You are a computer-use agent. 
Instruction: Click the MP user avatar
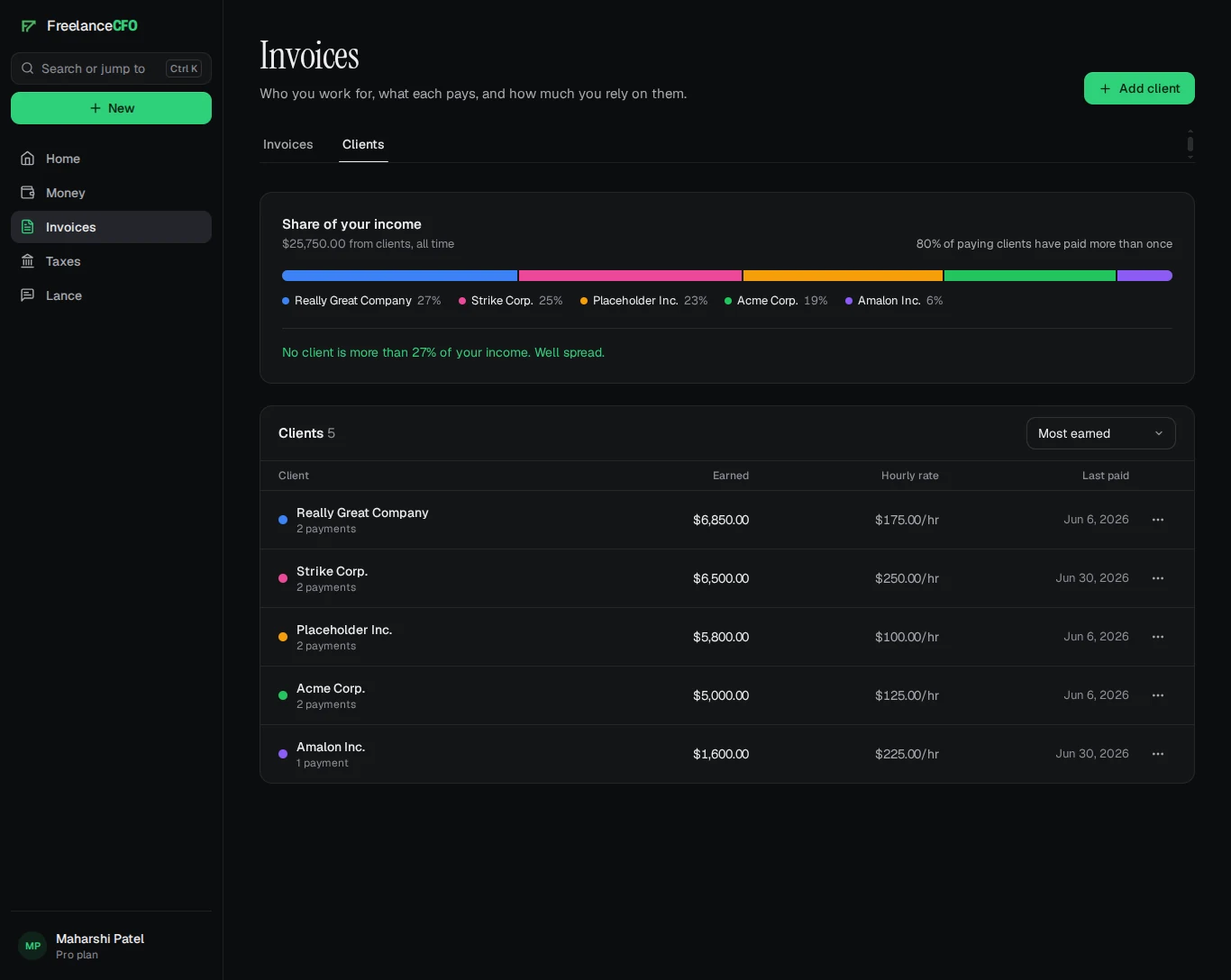(33, 946)
